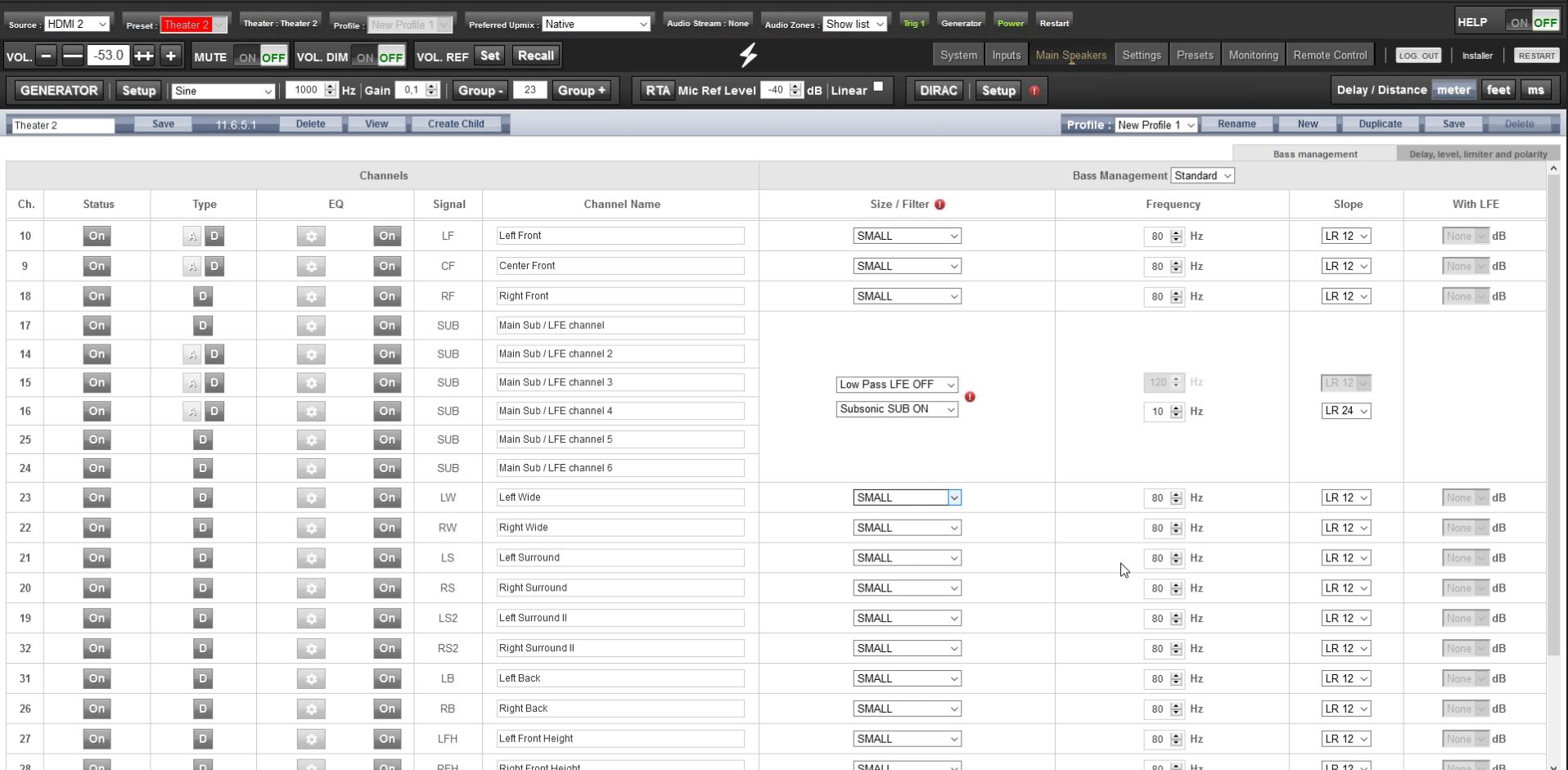Click the volume plus button
The height and width of the screenshot is (770, 1568).
click(x=170, y=56)
